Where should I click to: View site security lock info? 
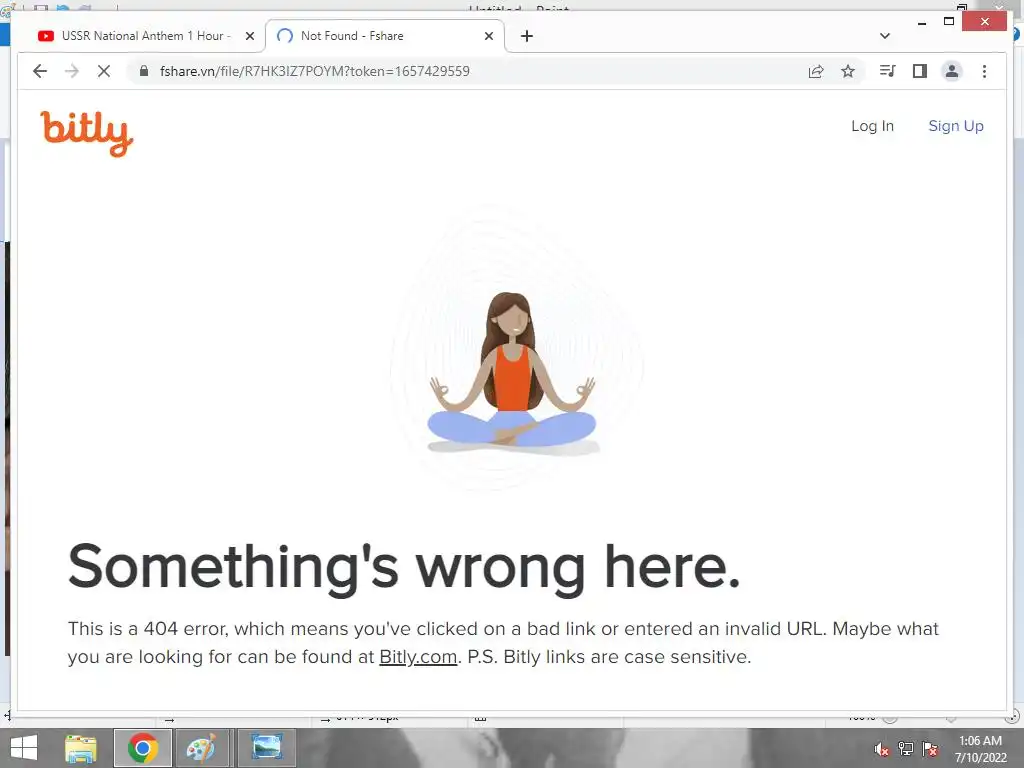144,71
